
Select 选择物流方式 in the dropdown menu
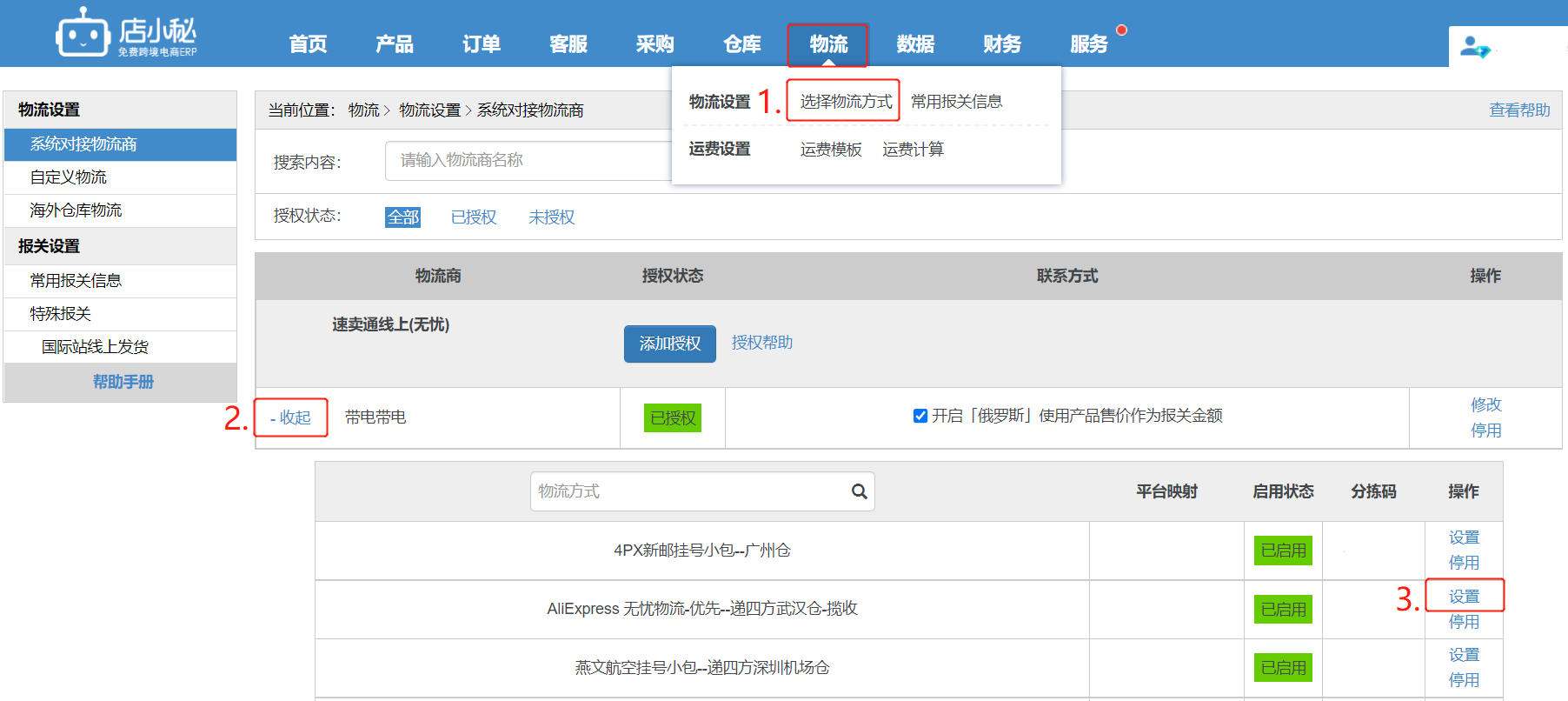point(845,102)
